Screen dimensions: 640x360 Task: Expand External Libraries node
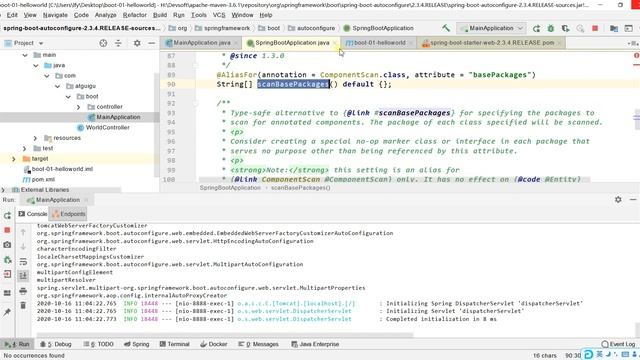(3, 190)
